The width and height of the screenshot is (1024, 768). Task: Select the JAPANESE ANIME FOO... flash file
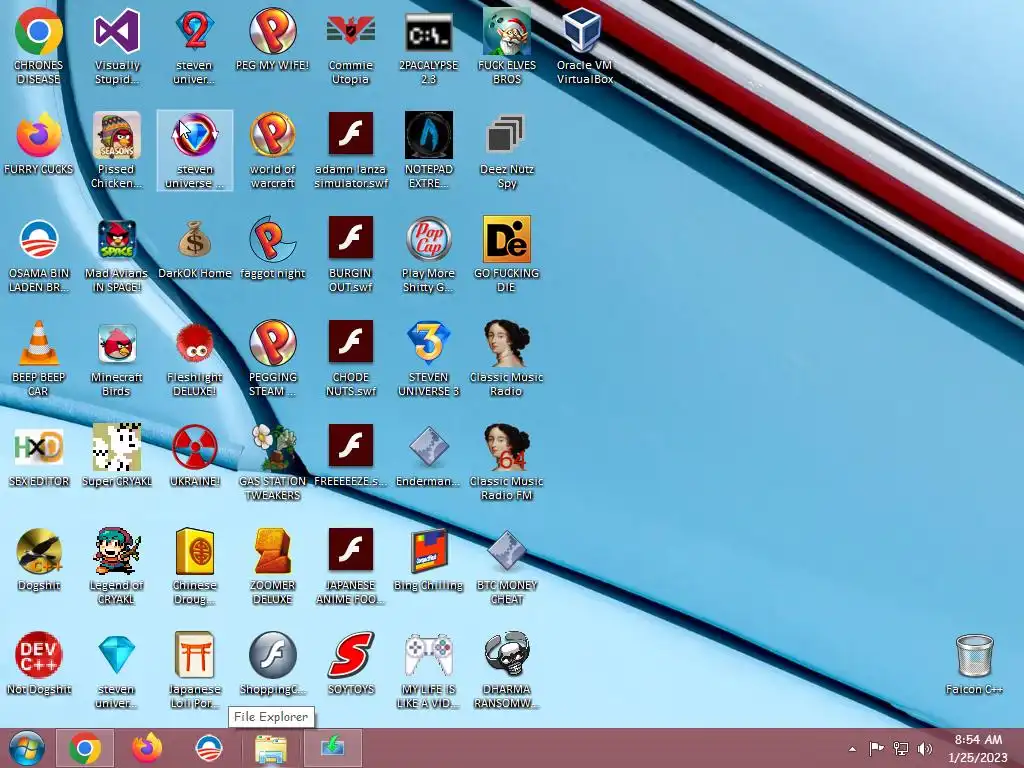351,567
